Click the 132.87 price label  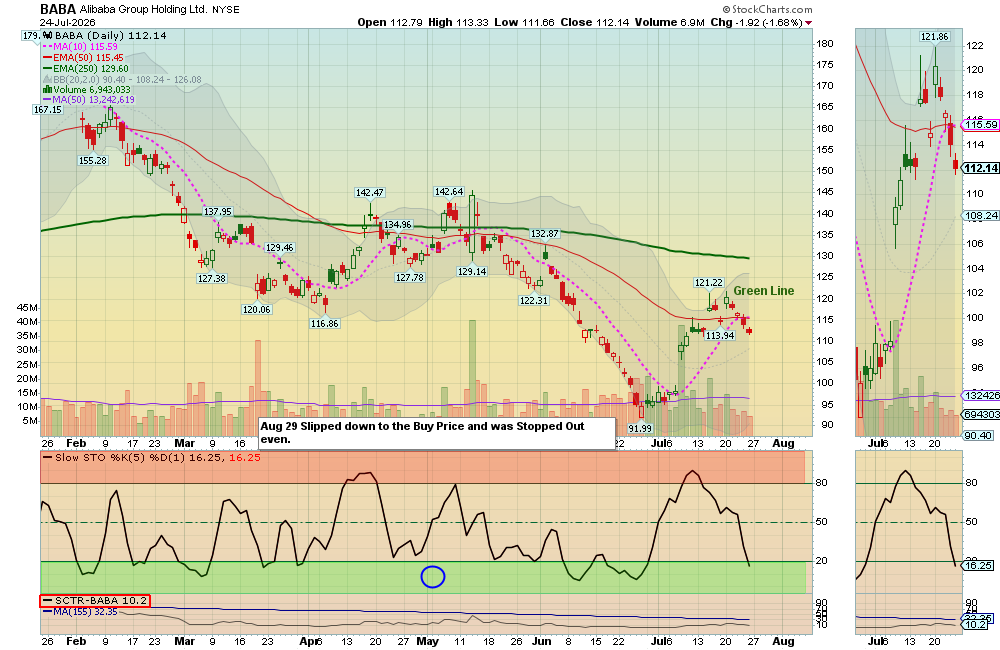pyautogui.click(x=545, y=233)
